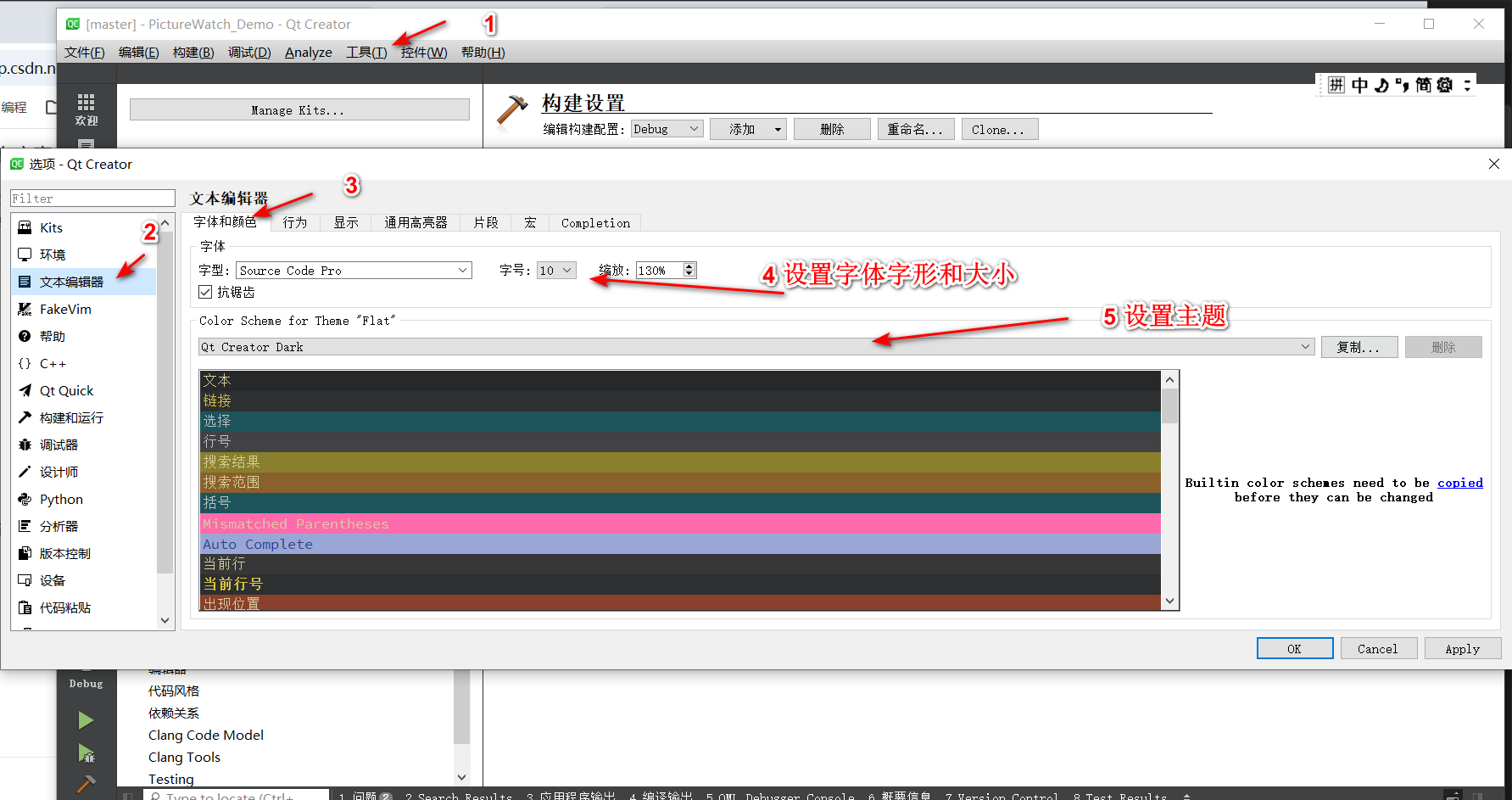This screenshot has width=1512, height=800.
Task: Select the pink Mismatched Parentheses row
Action: 680,523
